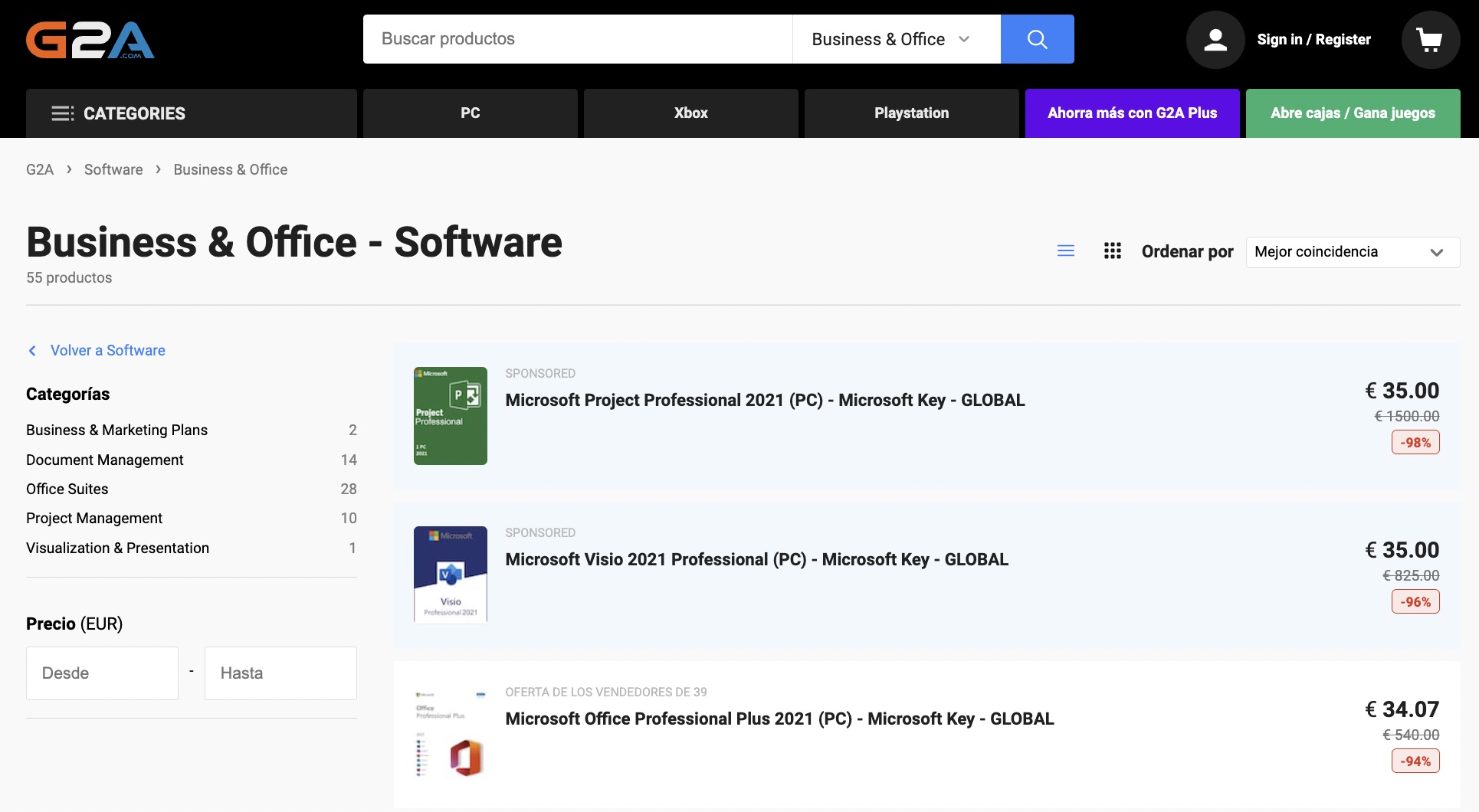1479x812 pixels.
Task: Click the Desde minimum price field
Action: (x=102, y=673)
